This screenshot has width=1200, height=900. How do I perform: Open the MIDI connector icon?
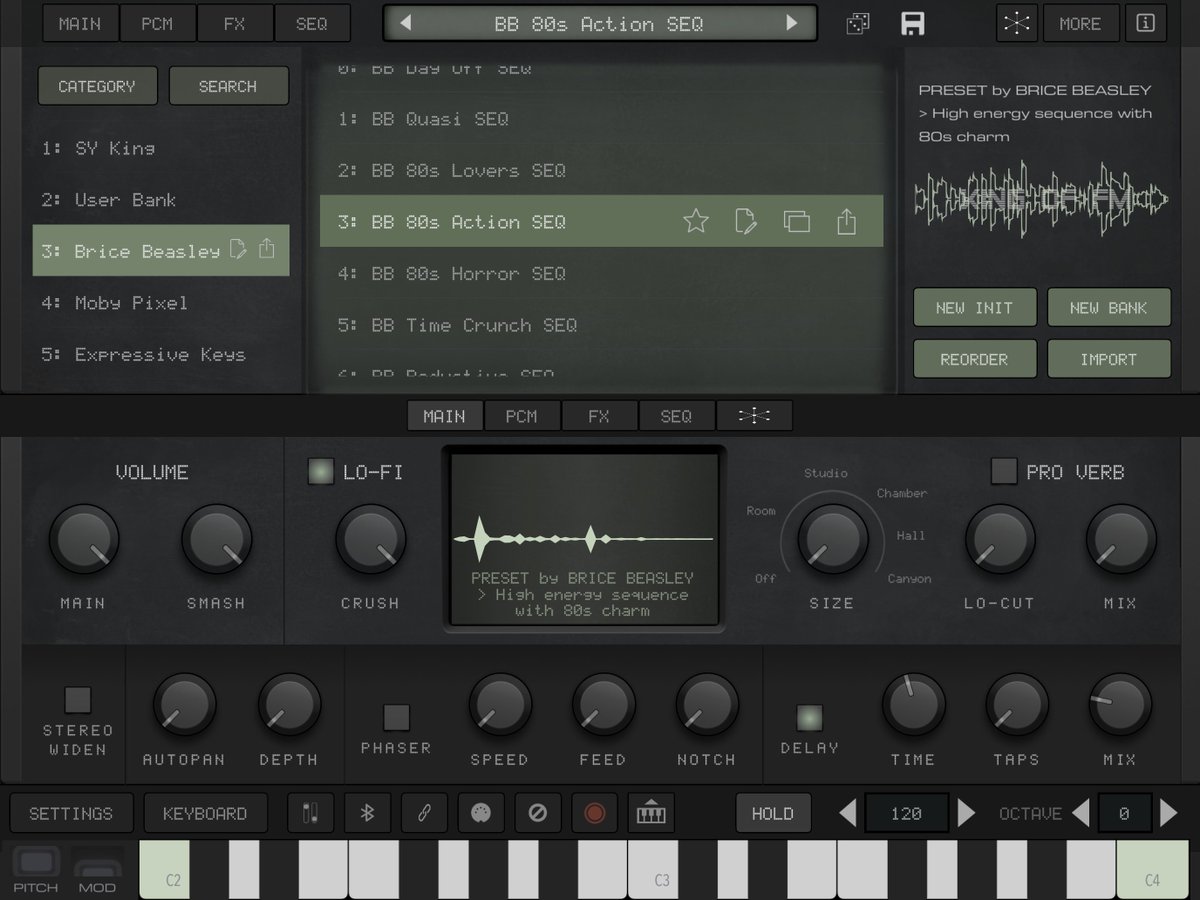click(x=481, y=813)
